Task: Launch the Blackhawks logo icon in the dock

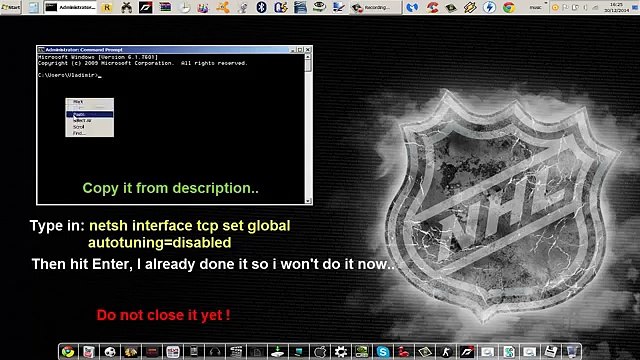Action: (131, 351)
